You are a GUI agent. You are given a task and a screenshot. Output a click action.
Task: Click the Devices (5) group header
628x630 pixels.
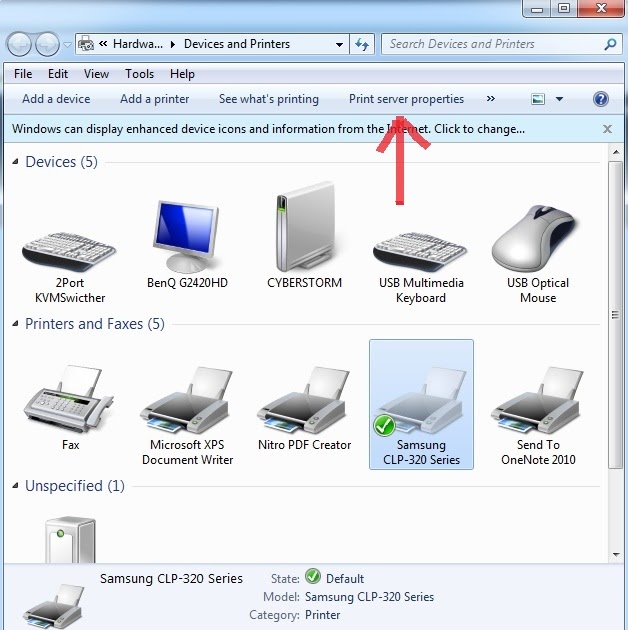61,162
